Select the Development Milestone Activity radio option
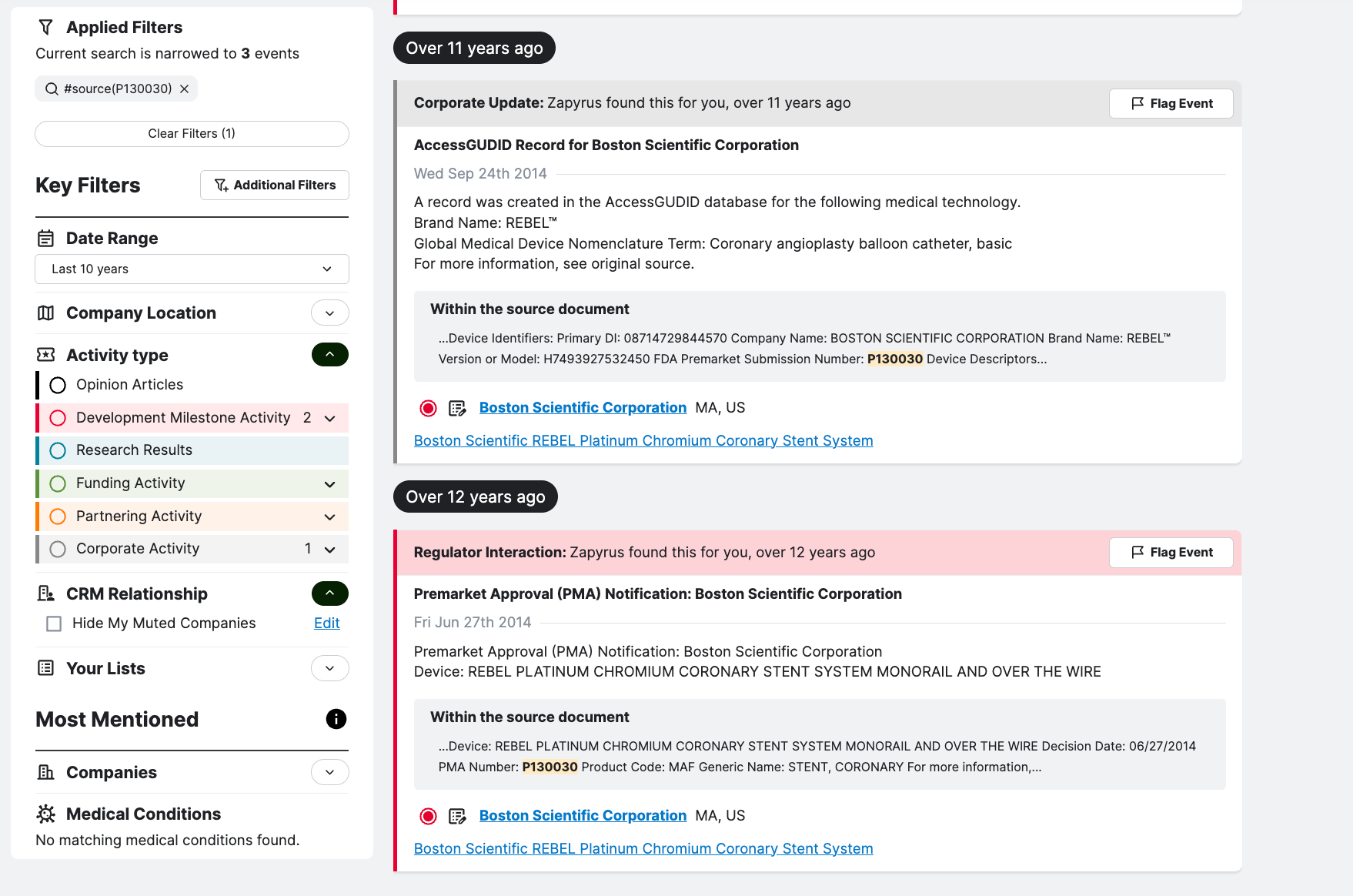This screenshot has height=896, width=1353. [58, 418]
